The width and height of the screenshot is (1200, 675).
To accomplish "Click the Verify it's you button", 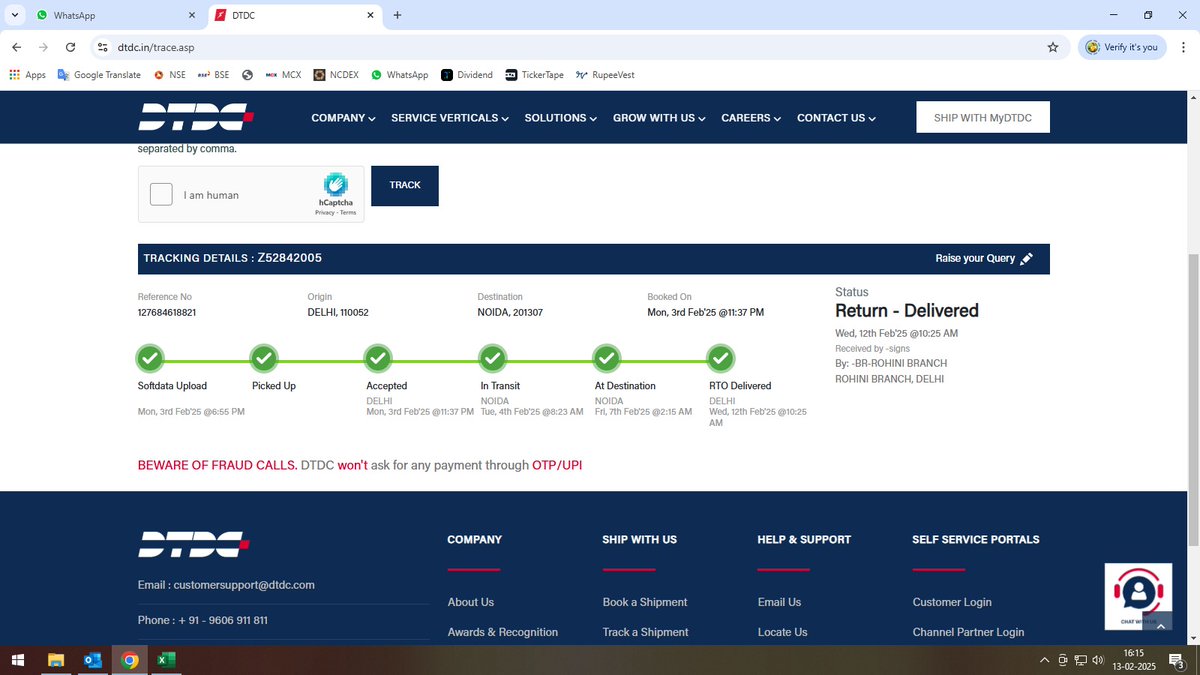I will click(1122, 47).
